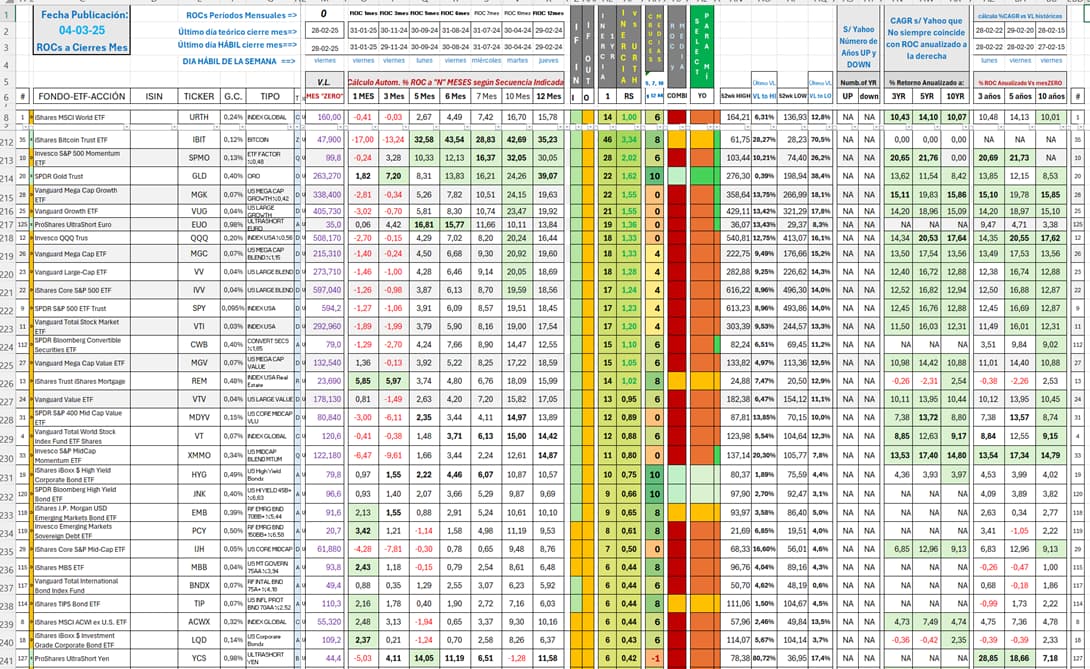
Task: Select the 31-01-25 date under ROC 1mes
Action: click(x=363, y=31)
